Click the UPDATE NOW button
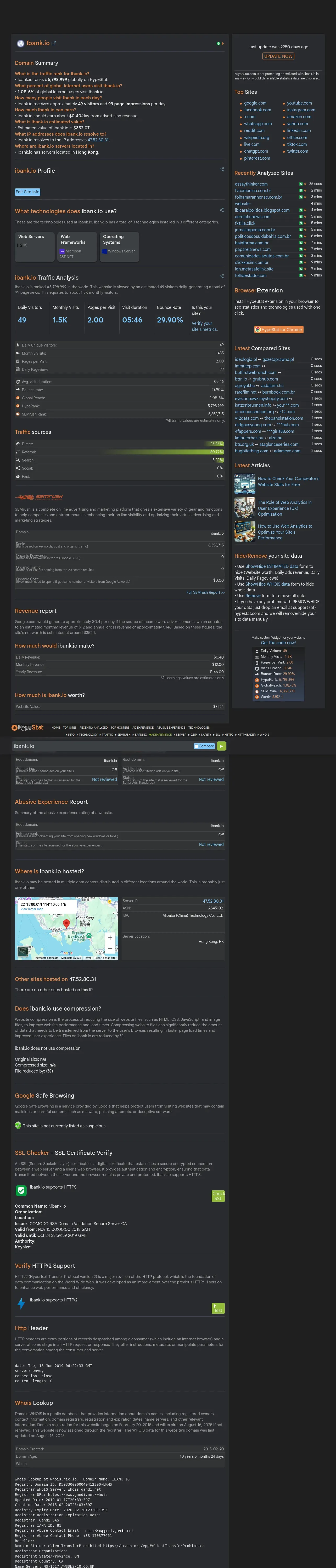The height and width of the screenshot is (1568, 336). click(x=278, y=56)
